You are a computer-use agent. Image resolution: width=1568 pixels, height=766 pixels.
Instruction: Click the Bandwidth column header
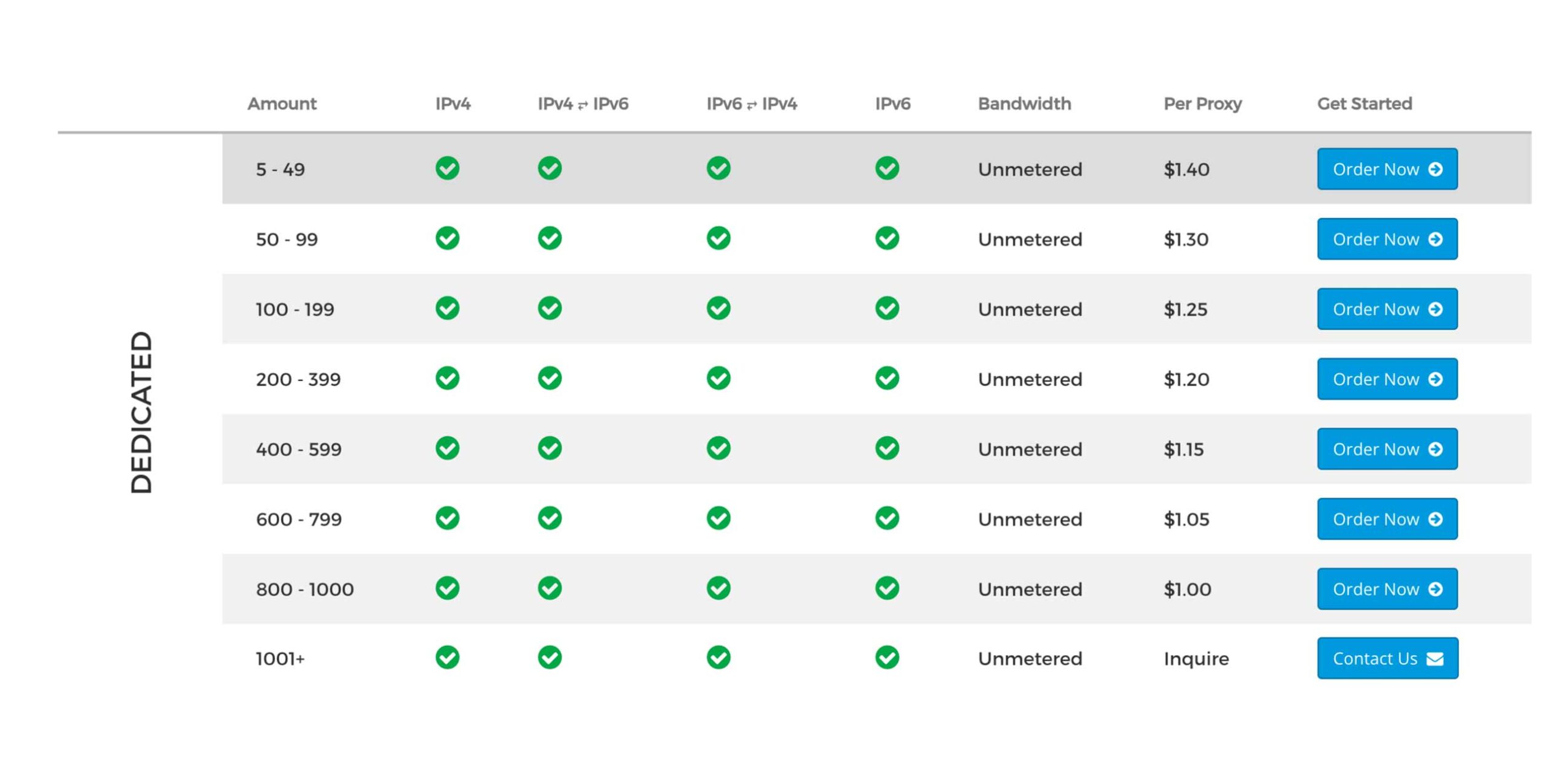(x=1024, y=104)
